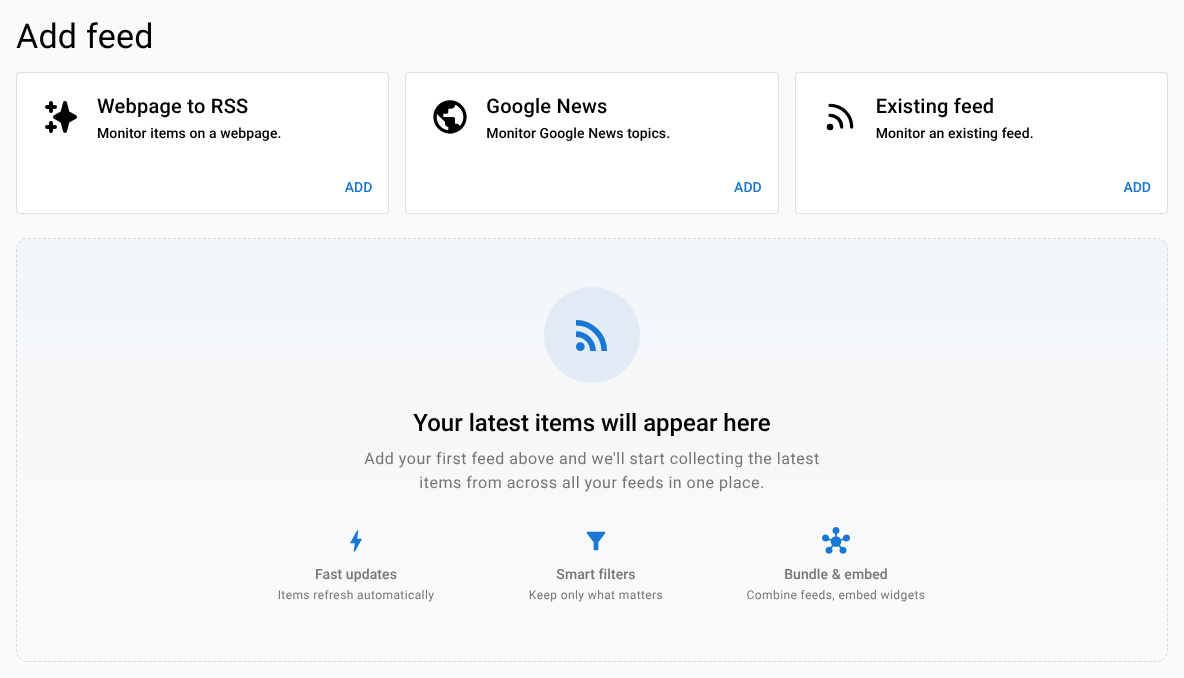Click the lightning bolt Fast updates icon
This screenshot has width=1184, height=678.
pos(356,541)
